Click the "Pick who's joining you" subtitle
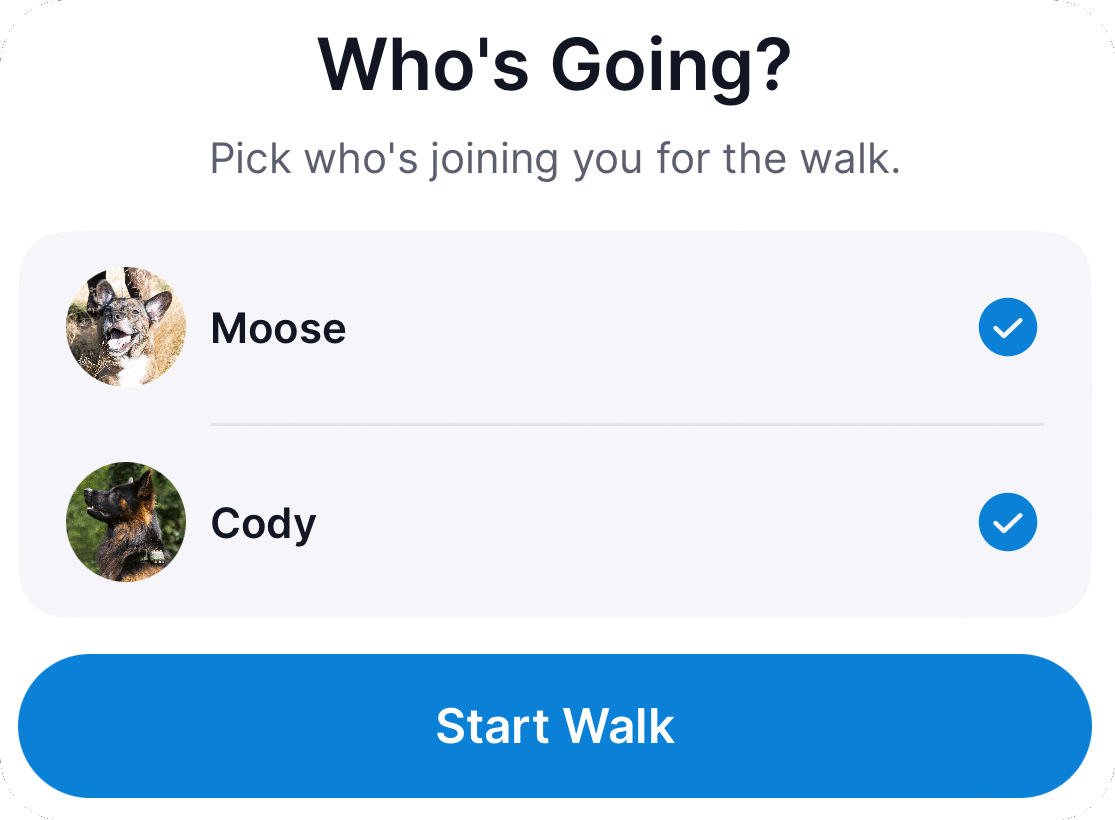The width and height of the screenshot is (1115, 820). tap(555, 159)
